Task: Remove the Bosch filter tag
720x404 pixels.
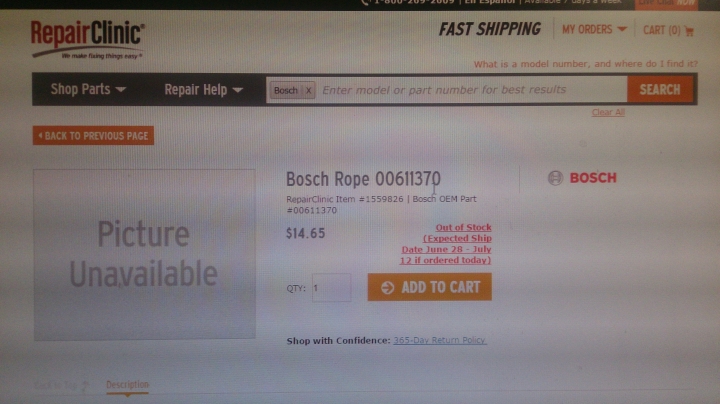Action: click(x=309, y=90)
